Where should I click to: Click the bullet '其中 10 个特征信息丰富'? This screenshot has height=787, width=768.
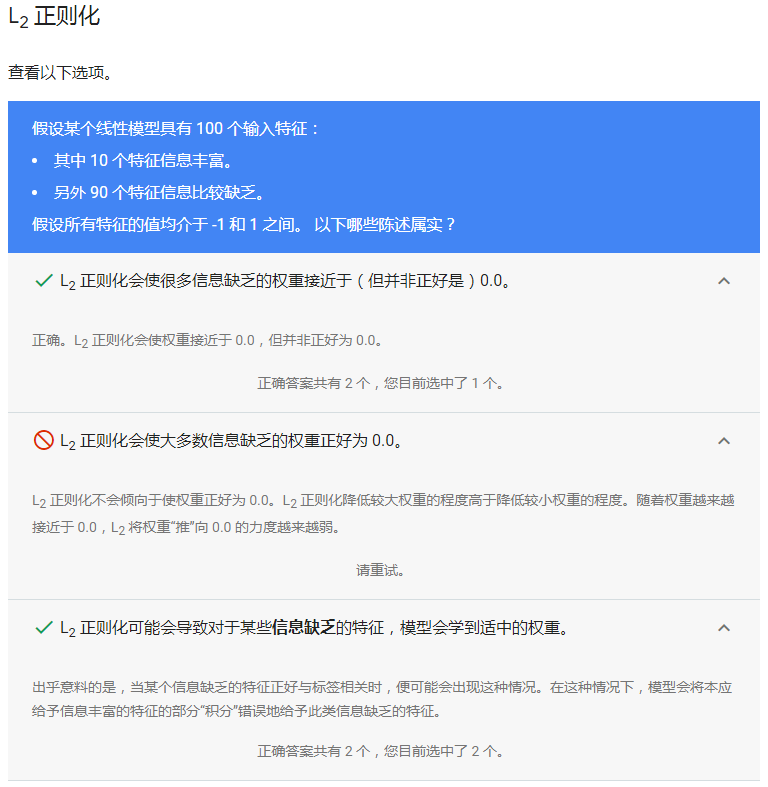pos(149,161)
